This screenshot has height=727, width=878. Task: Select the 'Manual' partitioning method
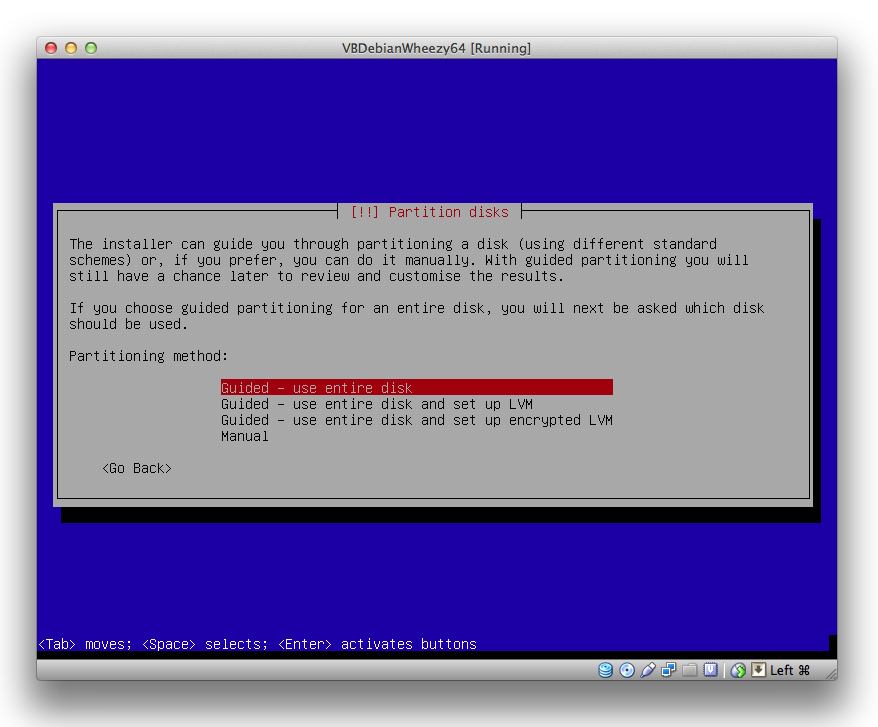pos(245,436)
